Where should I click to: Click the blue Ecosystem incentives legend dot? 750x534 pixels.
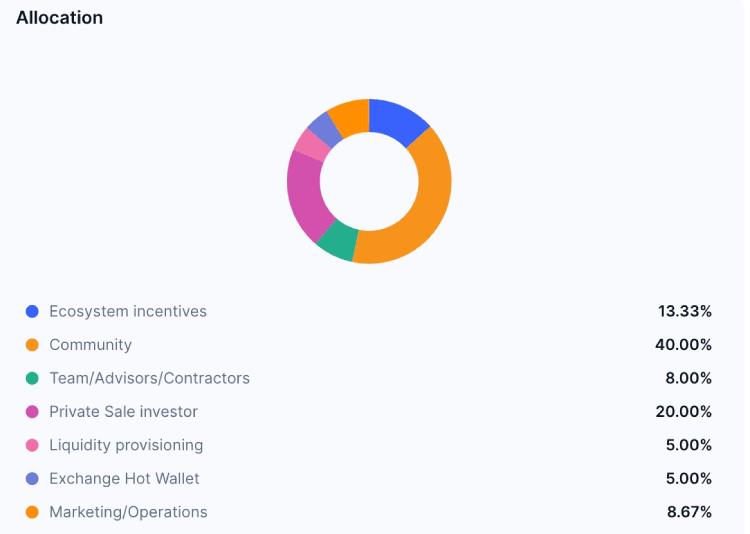pos(32,312)
